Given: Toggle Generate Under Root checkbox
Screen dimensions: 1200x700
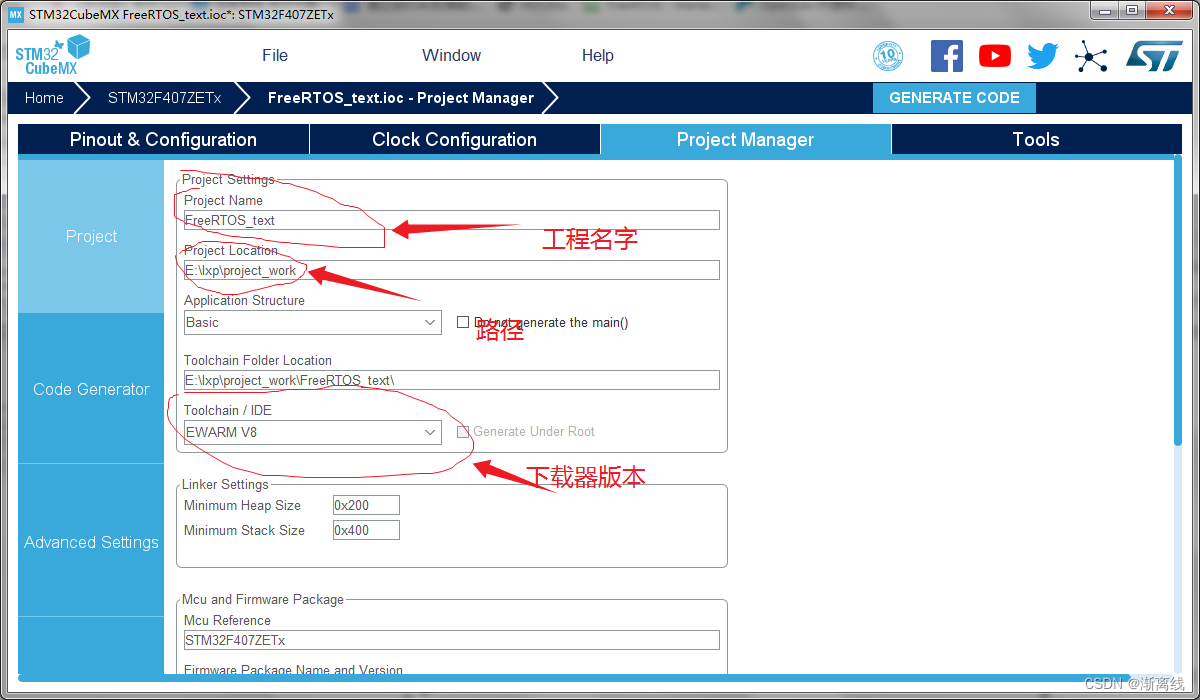Looking at the screenshot, I should point(463,432).
